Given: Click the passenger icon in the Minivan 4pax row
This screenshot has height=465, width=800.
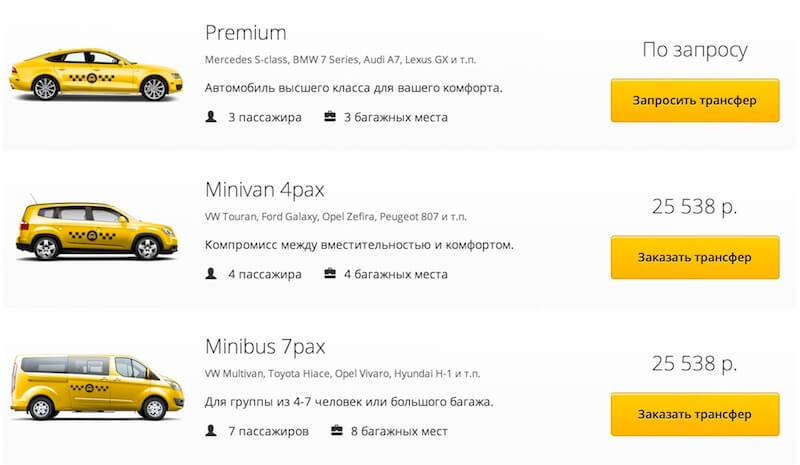Looking at the screenshot, I should [x=211, y=274].
